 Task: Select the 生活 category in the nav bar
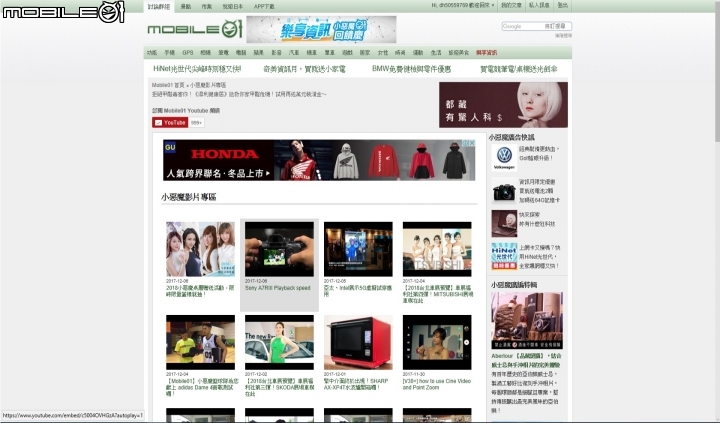(x=436, y=53)
